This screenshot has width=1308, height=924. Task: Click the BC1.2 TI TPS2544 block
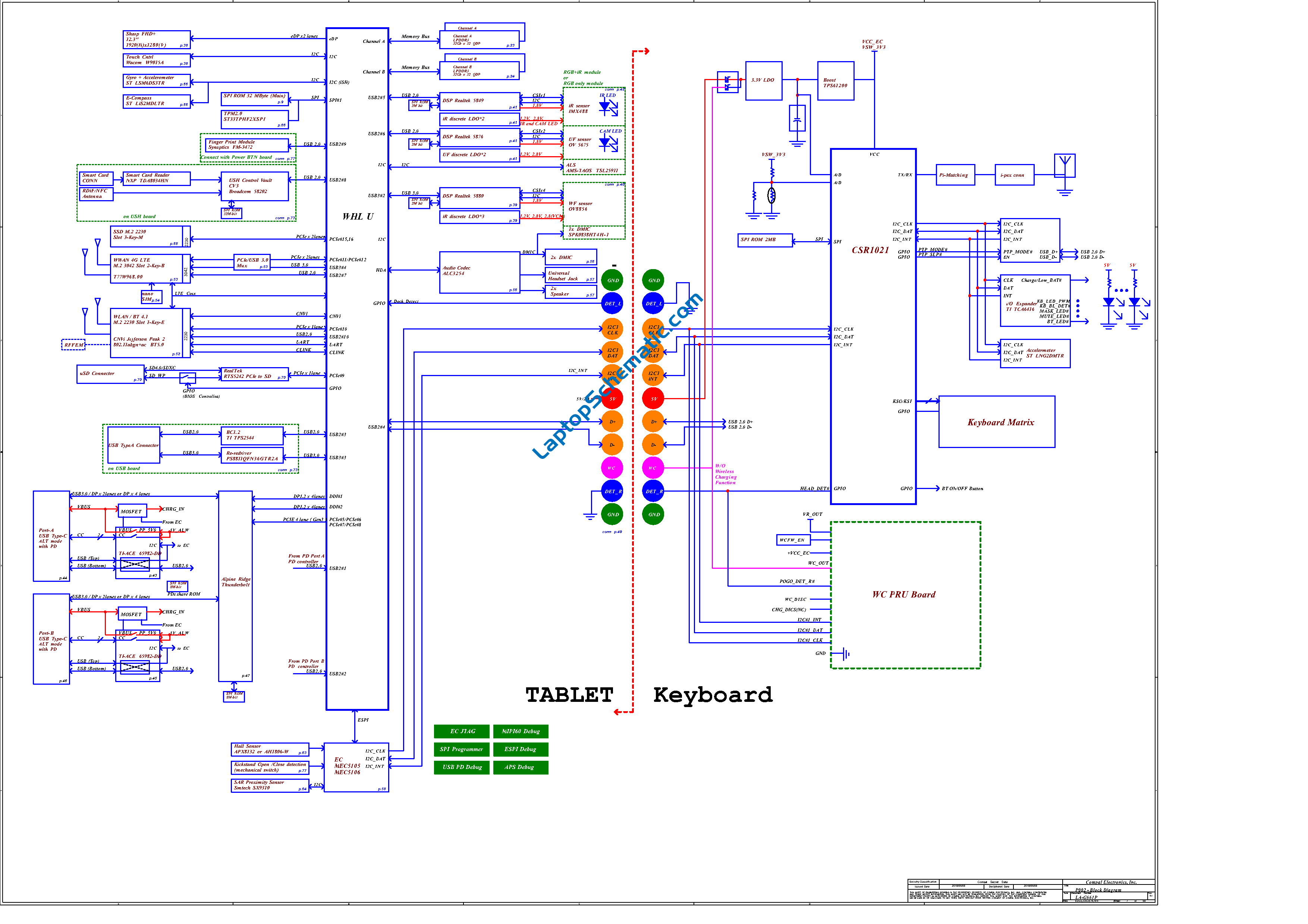[252, 435]
